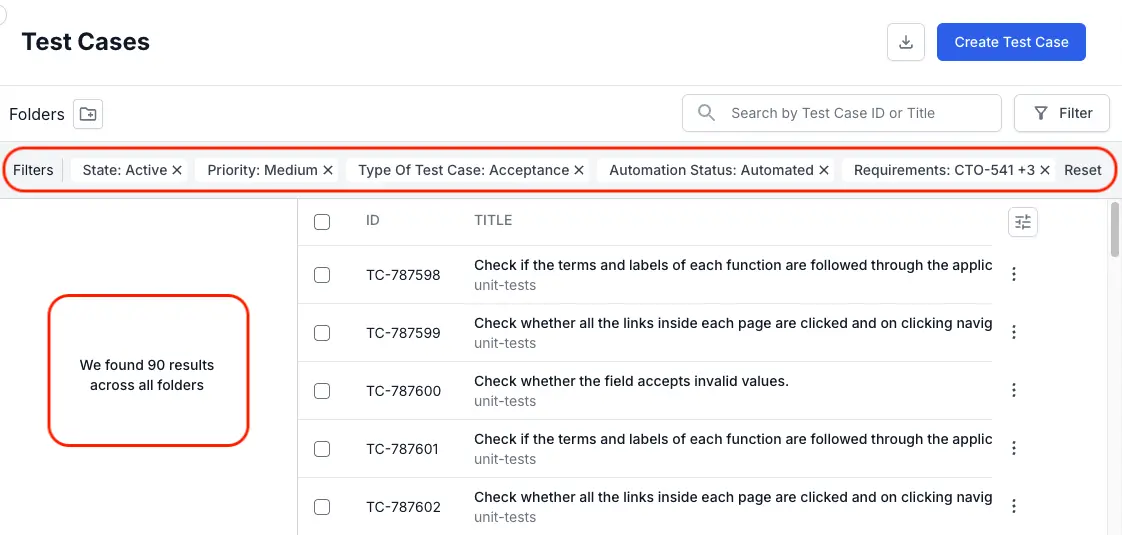Toggle the select-all checkbox in header
The image size is (1122, 535).
pyautogui.click(x=322, y=222)
